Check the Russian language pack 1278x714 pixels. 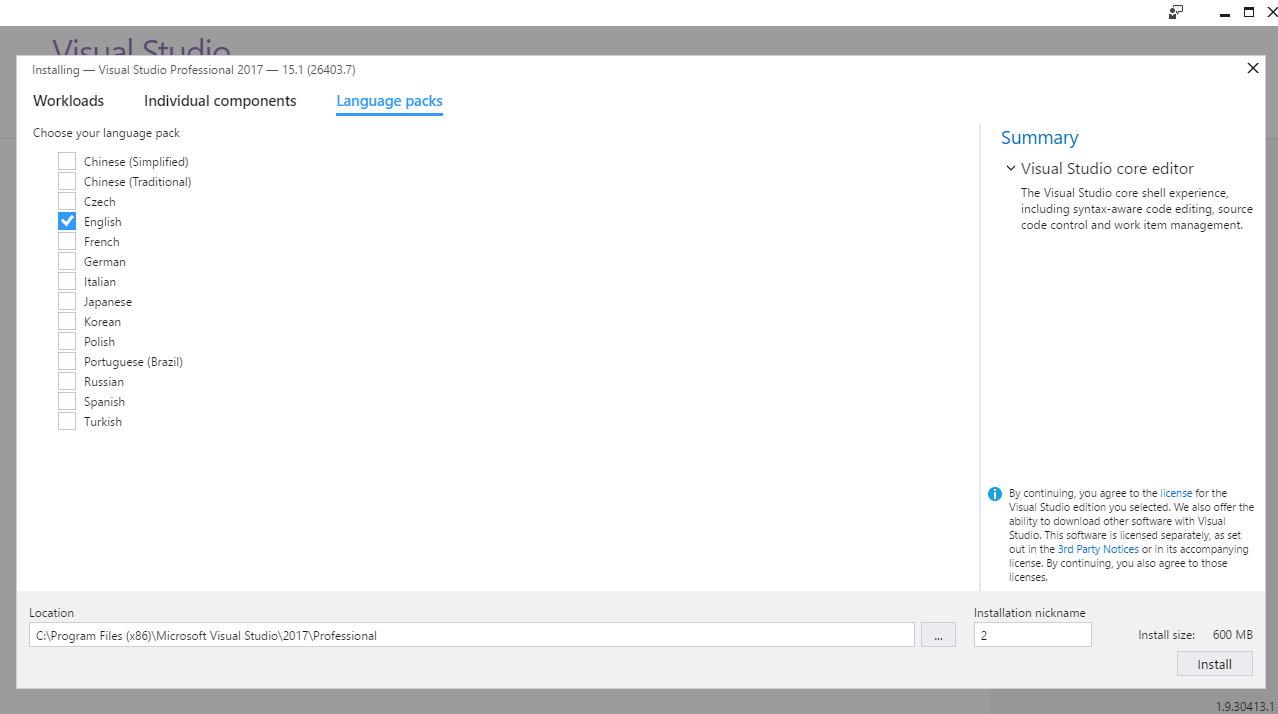tap(66, 381)
